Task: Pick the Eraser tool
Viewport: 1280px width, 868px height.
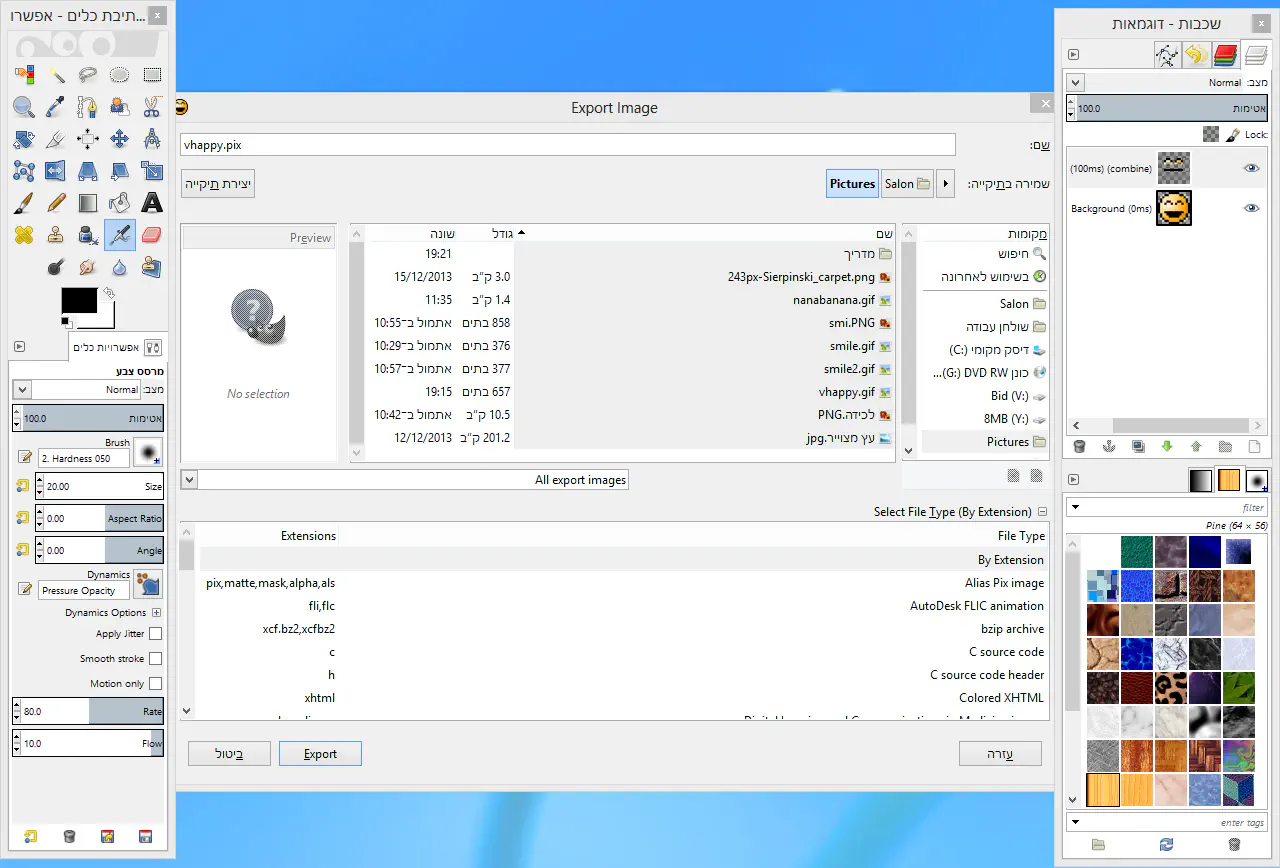Action: (x=152, y=235)
